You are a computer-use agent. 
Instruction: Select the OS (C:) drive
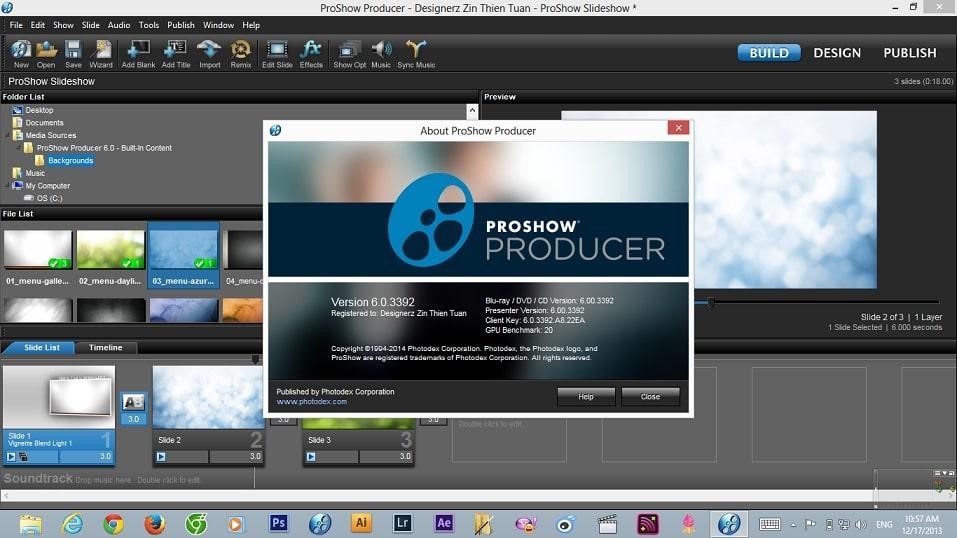(x=49, y=198)
